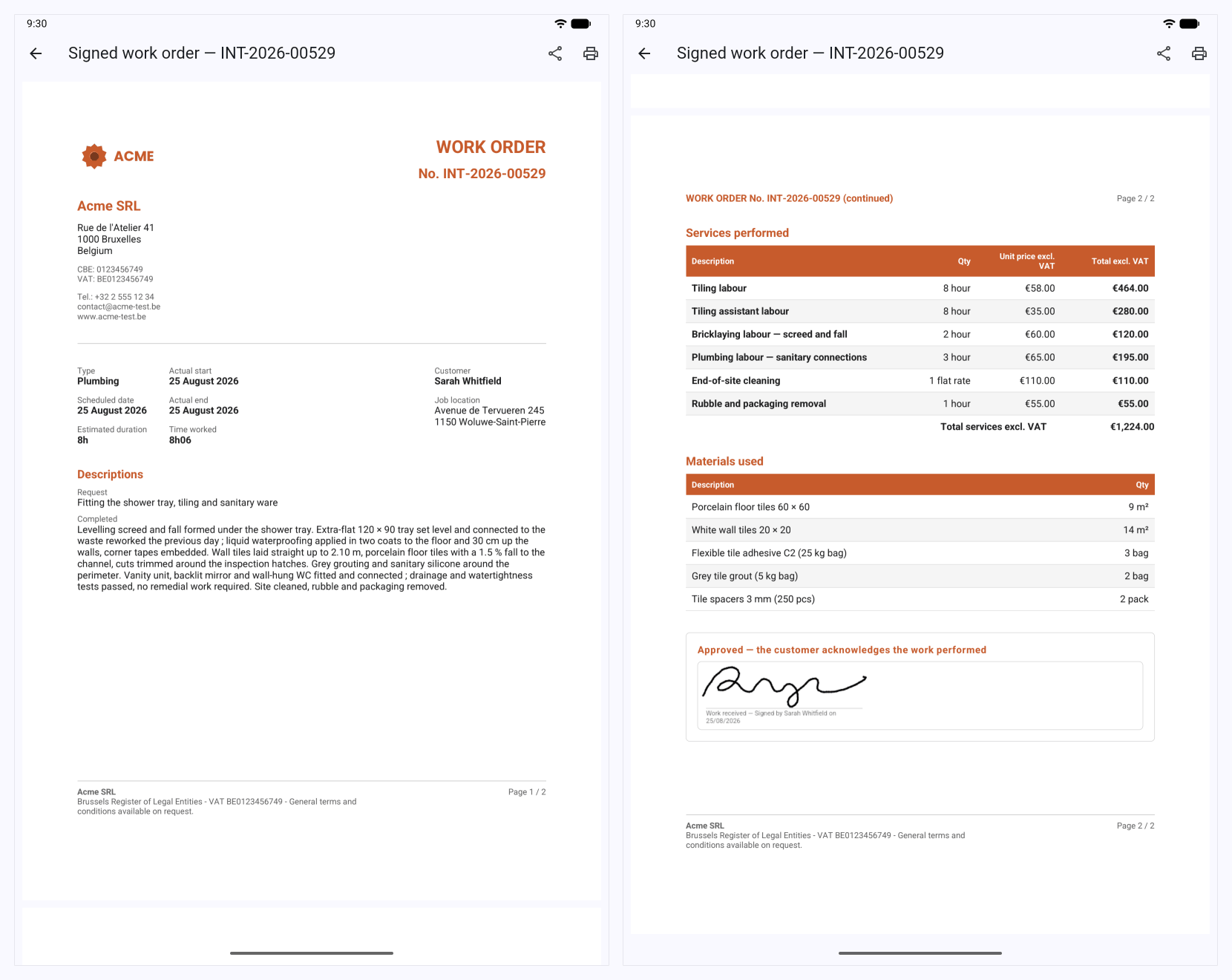Select the address line 'Rue de l'Atelier 41'

pyautogui.click(x=116, y=228)
